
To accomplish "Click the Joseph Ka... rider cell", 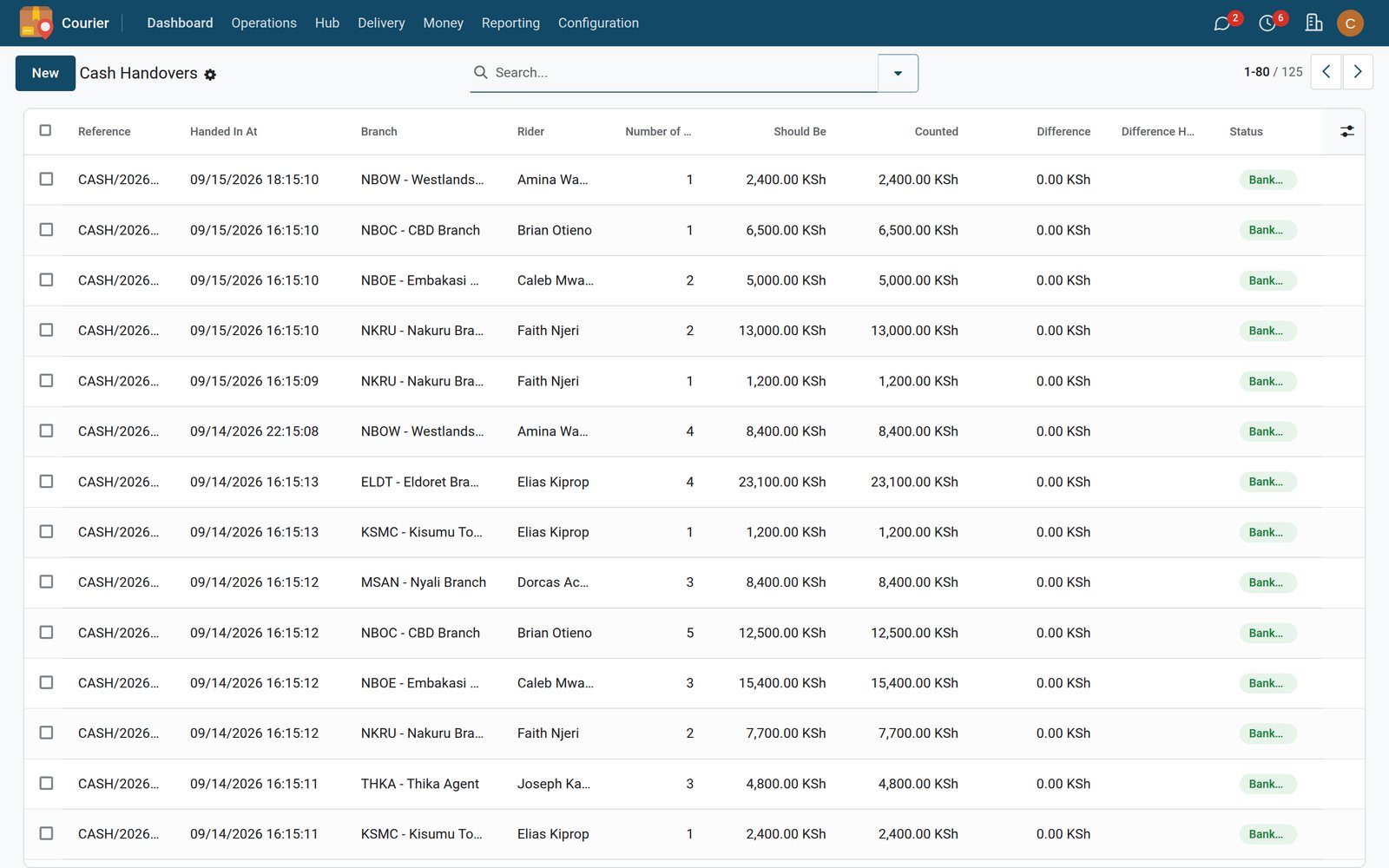I will click(x=554, y=784).
